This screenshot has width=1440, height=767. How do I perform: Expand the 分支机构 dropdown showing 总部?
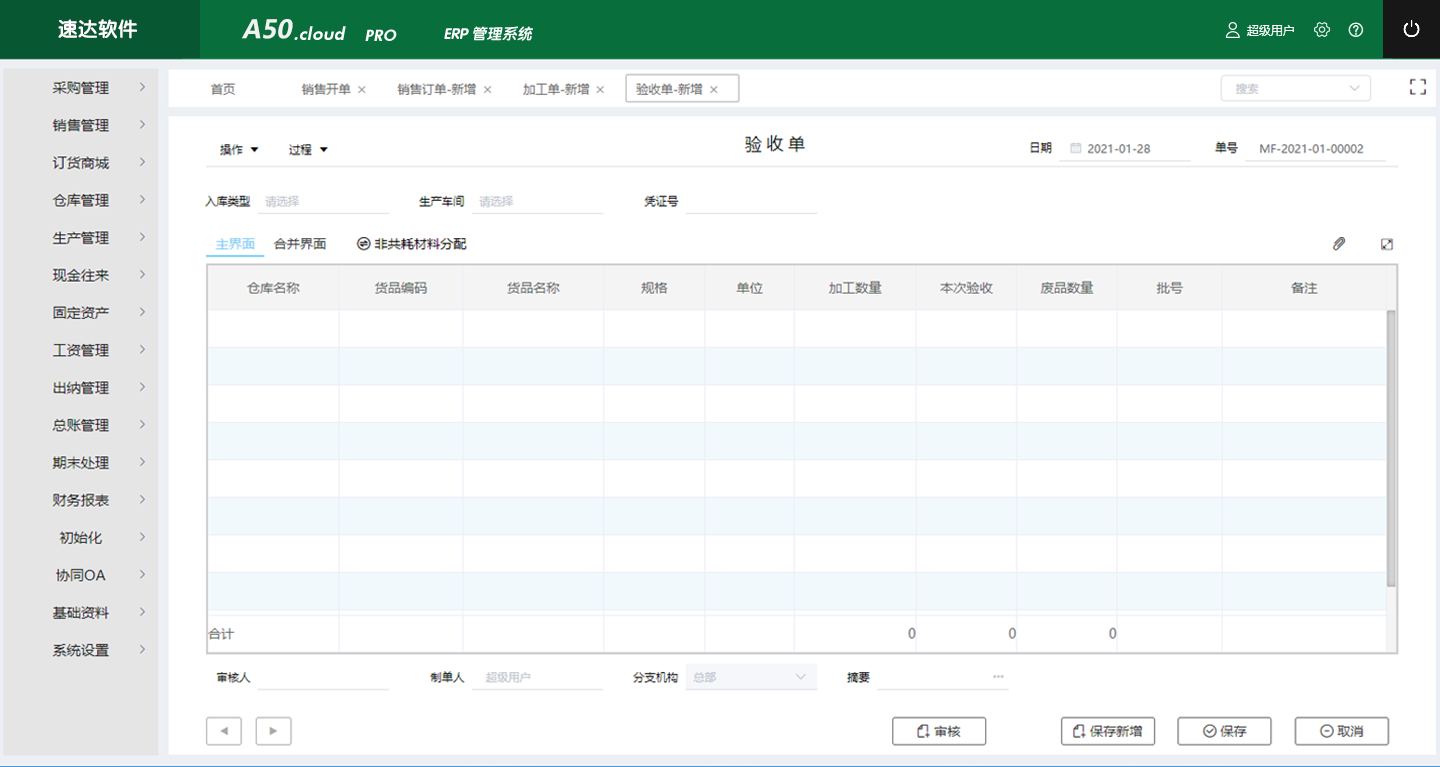tap(750, 677)
